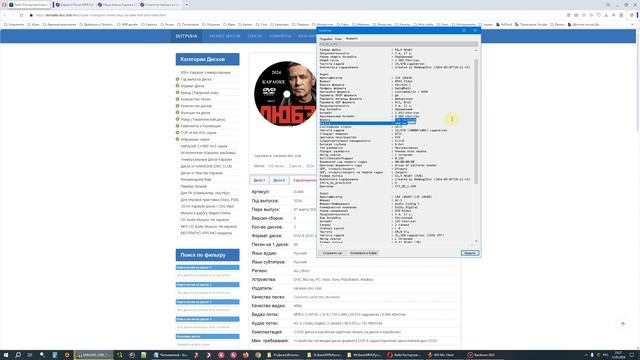This screenshot has width=640, height=360.
Task: Open the notification center icon
Action: [632, 355]
